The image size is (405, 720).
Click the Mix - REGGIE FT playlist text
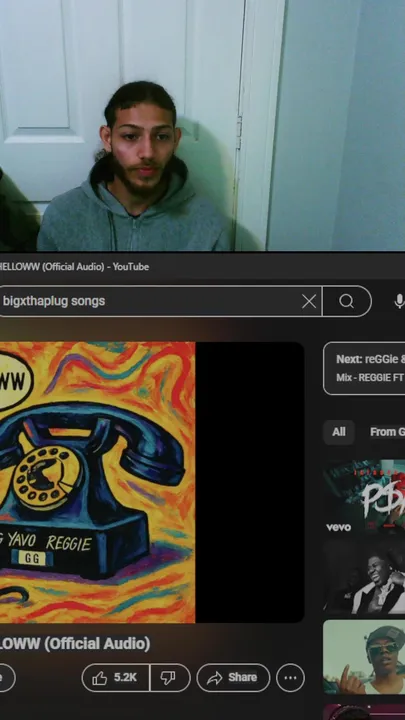[370, 377]
